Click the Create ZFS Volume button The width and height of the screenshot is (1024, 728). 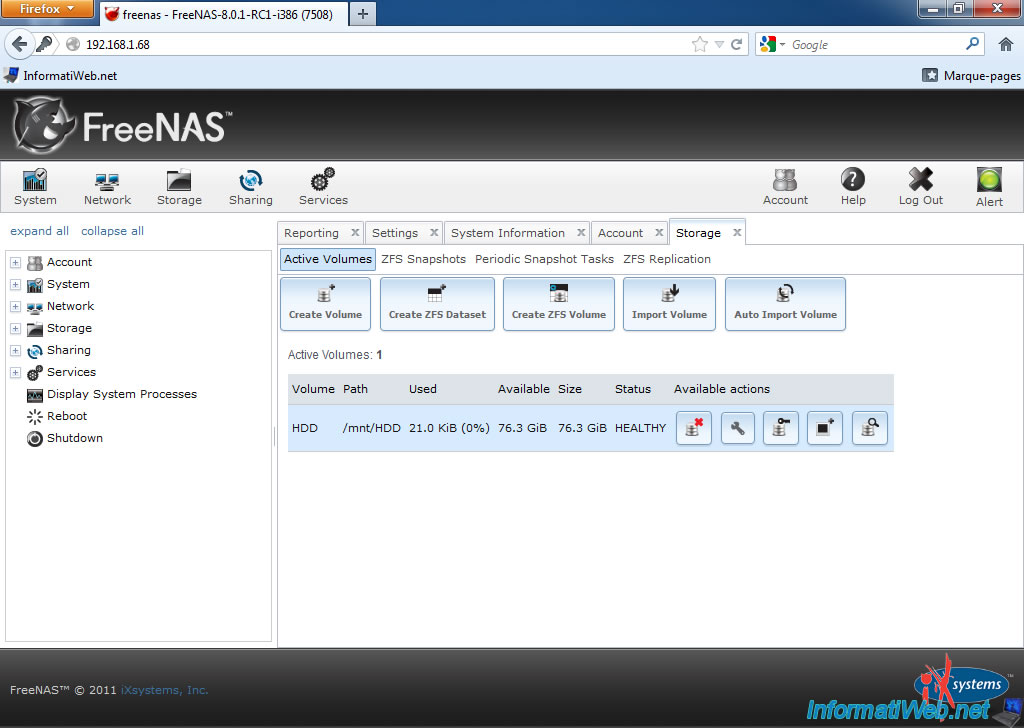(x=558, y=304)
